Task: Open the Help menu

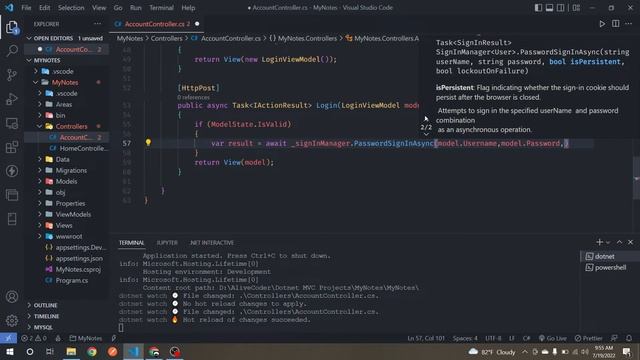Action: tap(188, 8)
